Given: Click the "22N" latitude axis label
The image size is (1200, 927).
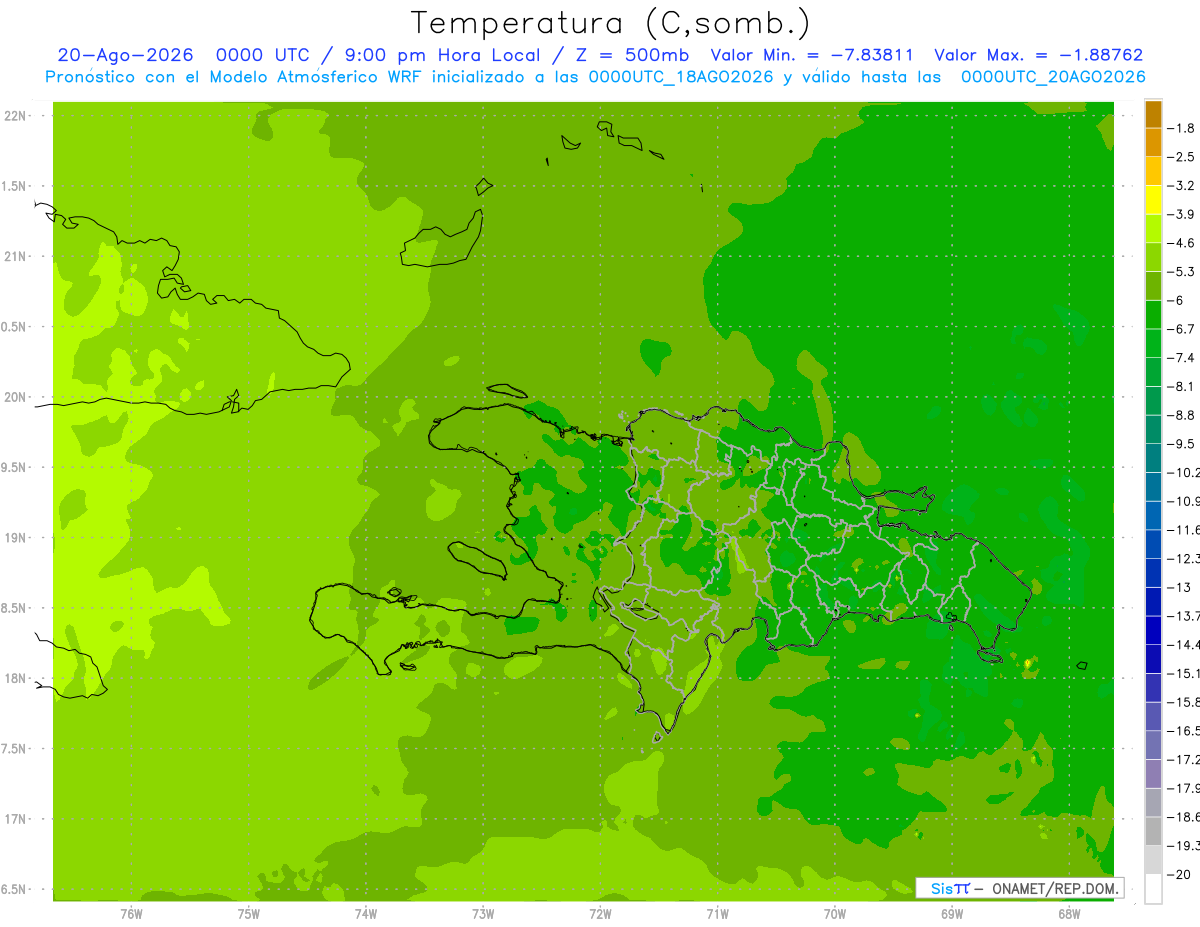Looking at the screenshot, I should [16, 116].
